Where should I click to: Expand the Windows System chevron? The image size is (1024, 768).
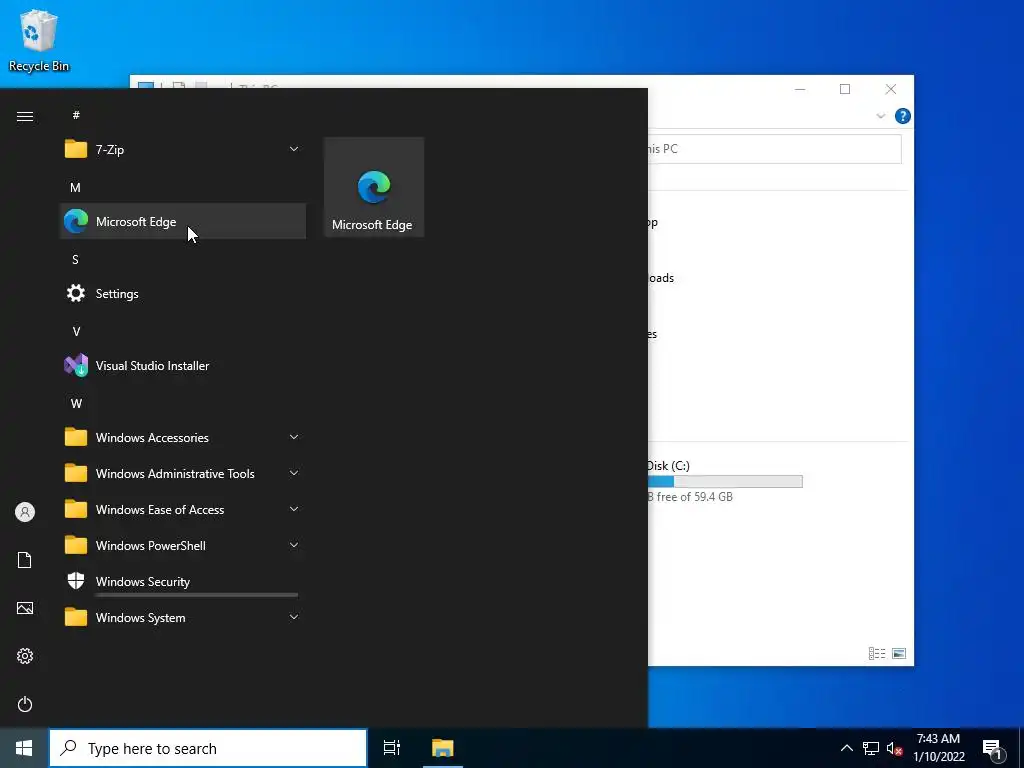(x=294, y=617)
